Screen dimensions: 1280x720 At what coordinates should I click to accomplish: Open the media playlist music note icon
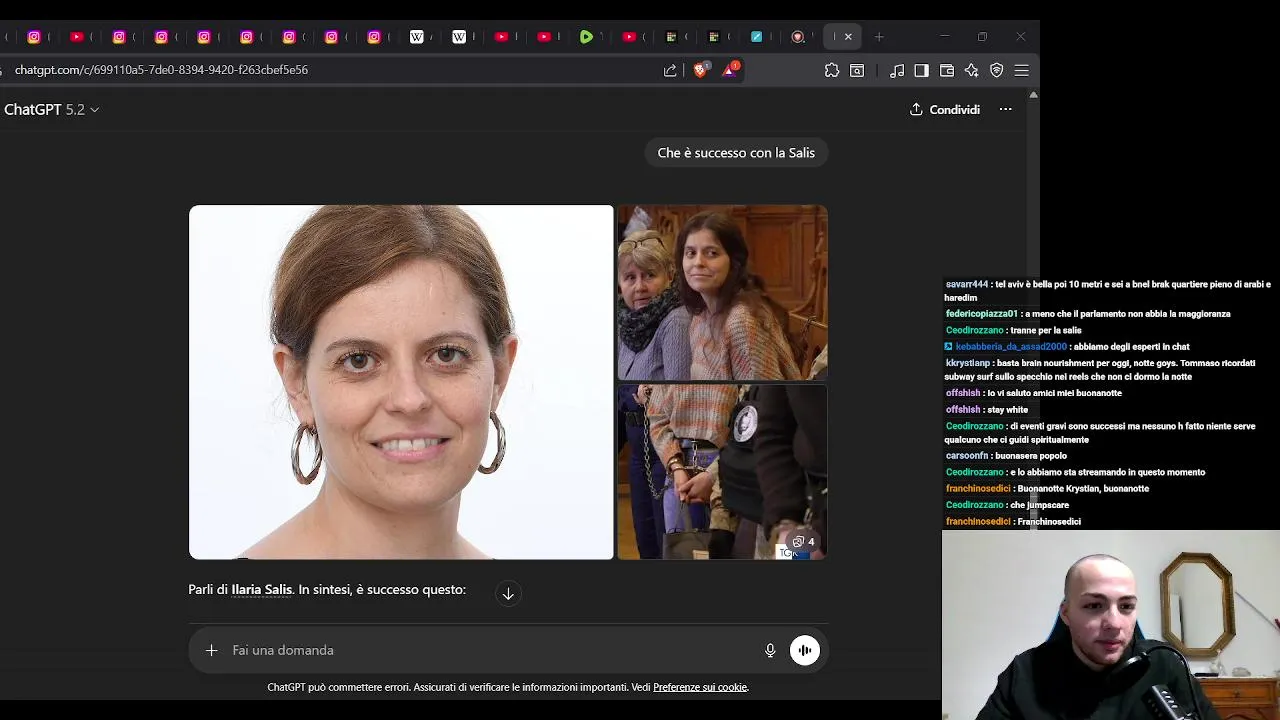click(897, 70)
